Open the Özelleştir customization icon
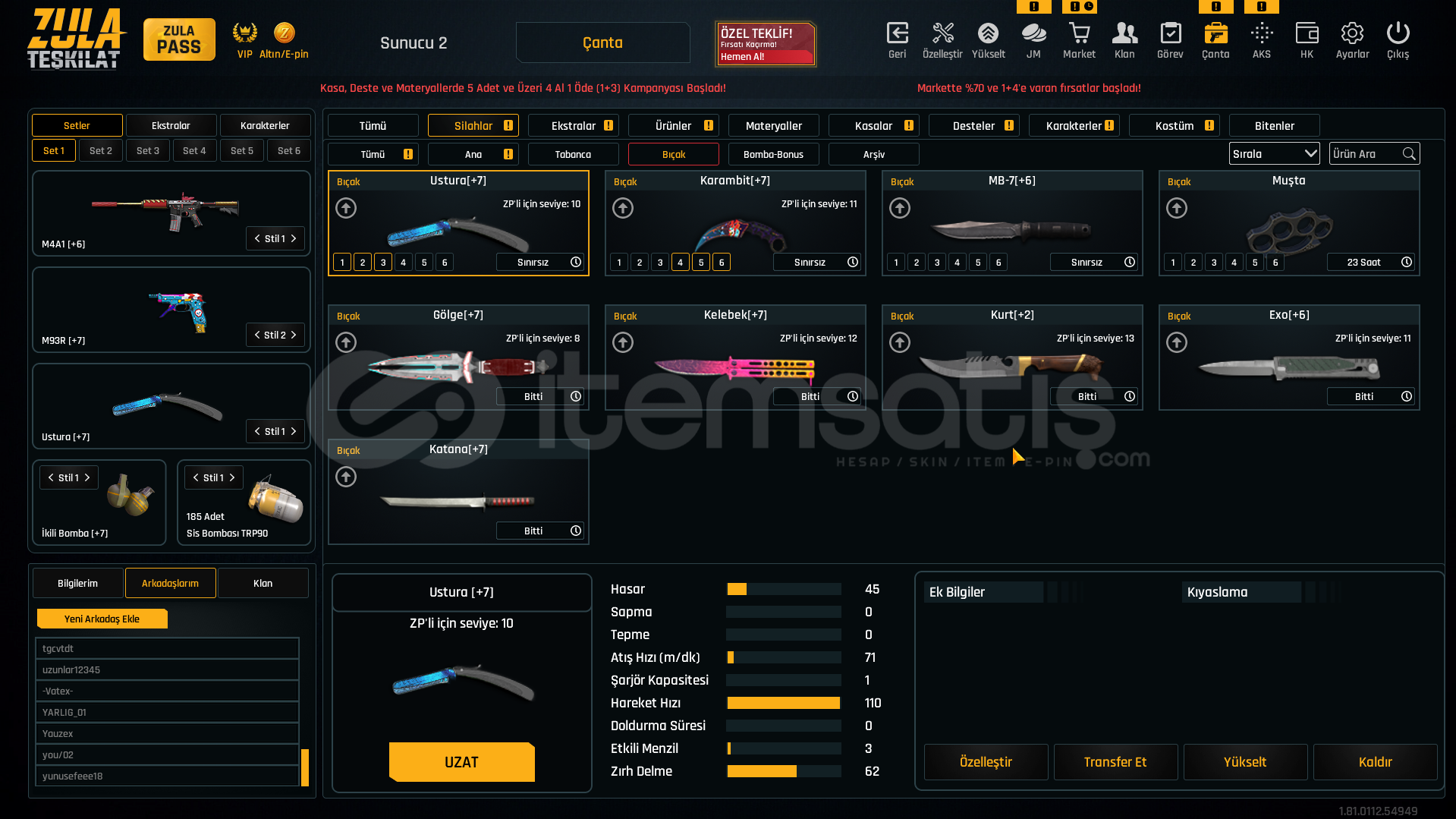Screen dimensions: 1456x819 [x=942, y=33]
